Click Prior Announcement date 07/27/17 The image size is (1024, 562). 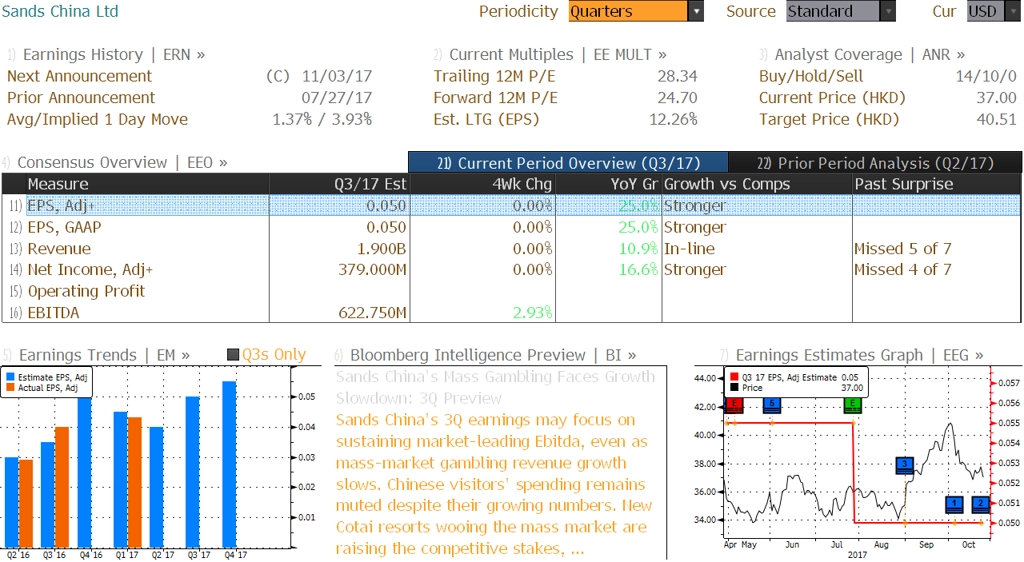(x=337, y=98)
